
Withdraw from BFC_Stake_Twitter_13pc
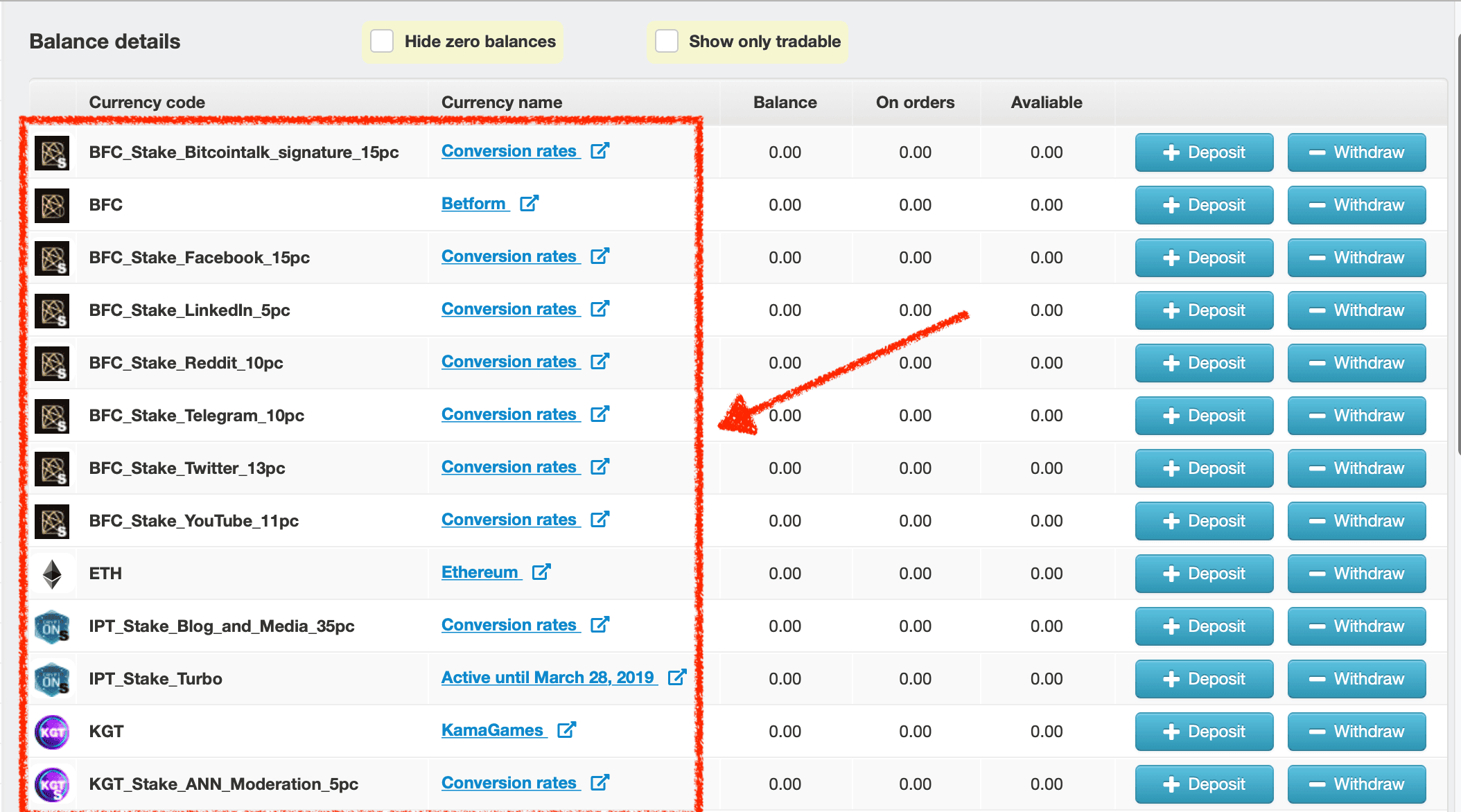coord(1357,468)
